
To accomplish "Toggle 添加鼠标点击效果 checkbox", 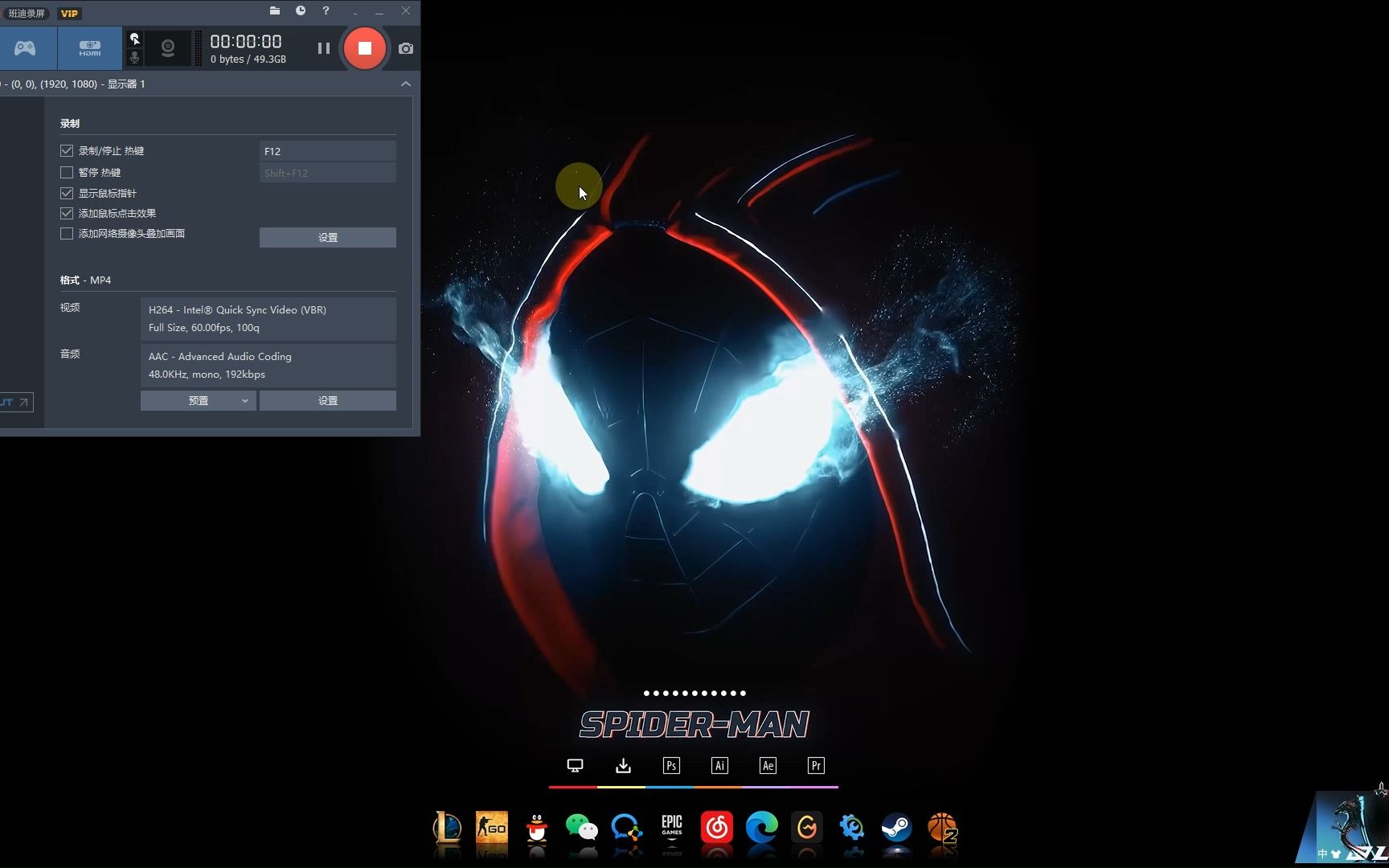I will pyautogui.click(x=67, y=213).
